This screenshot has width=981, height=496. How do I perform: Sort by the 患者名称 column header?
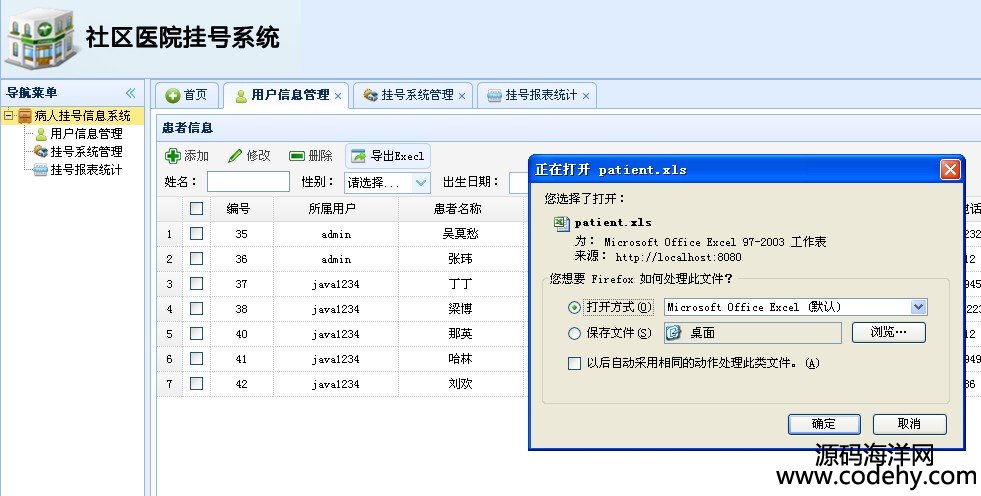460,209
